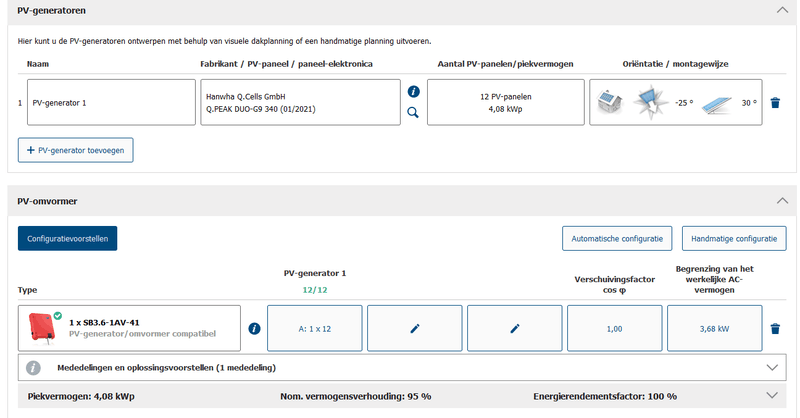Collapse the PV-omvormer section
The height and width of the screenshot is (418, 800).
point(782,201)
